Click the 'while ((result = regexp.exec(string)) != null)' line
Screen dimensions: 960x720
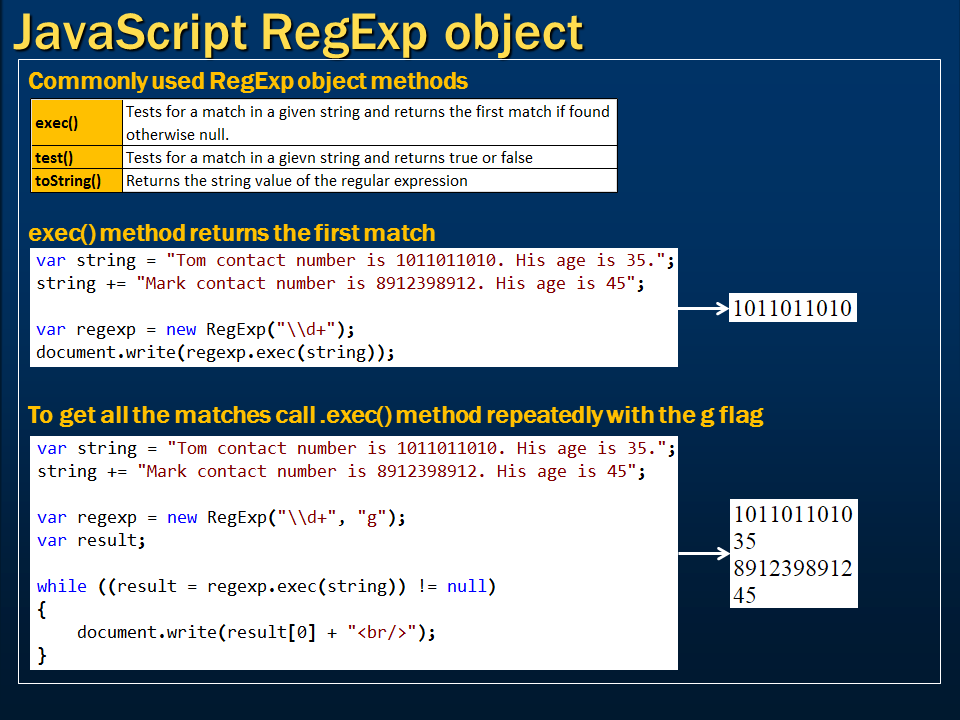point(266,587)
